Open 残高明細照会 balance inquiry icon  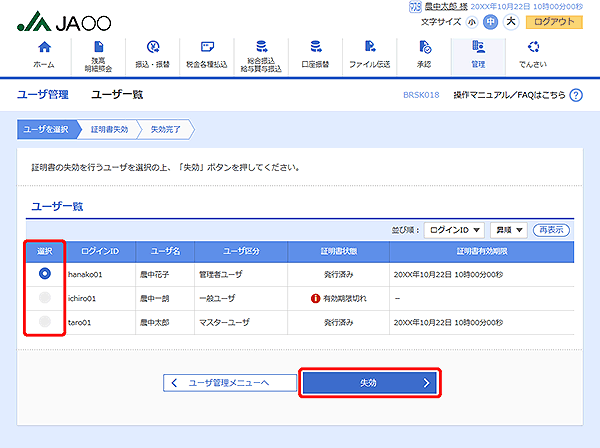click(98, 53)
